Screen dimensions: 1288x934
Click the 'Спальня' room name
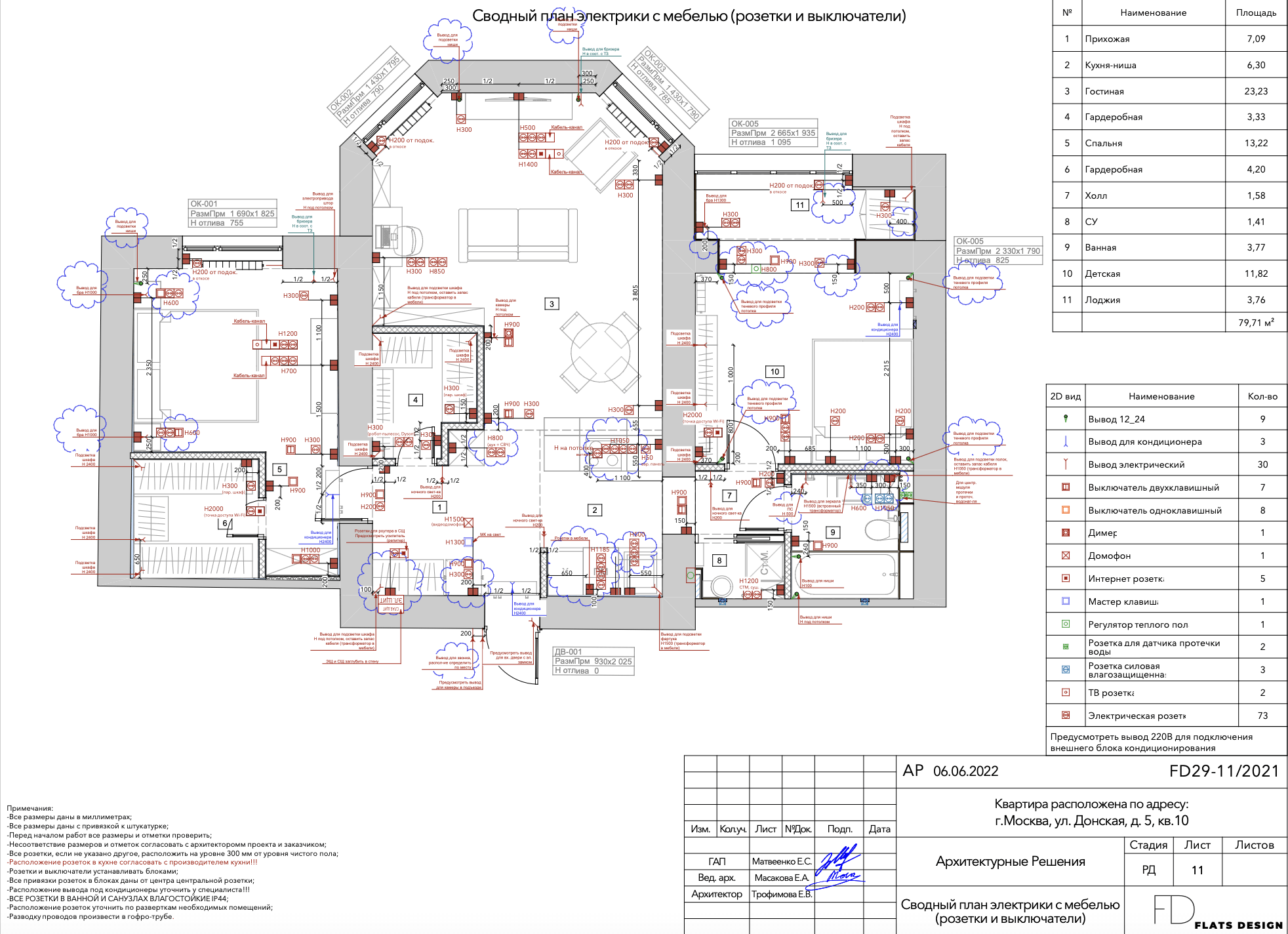tap(1103, 143)
